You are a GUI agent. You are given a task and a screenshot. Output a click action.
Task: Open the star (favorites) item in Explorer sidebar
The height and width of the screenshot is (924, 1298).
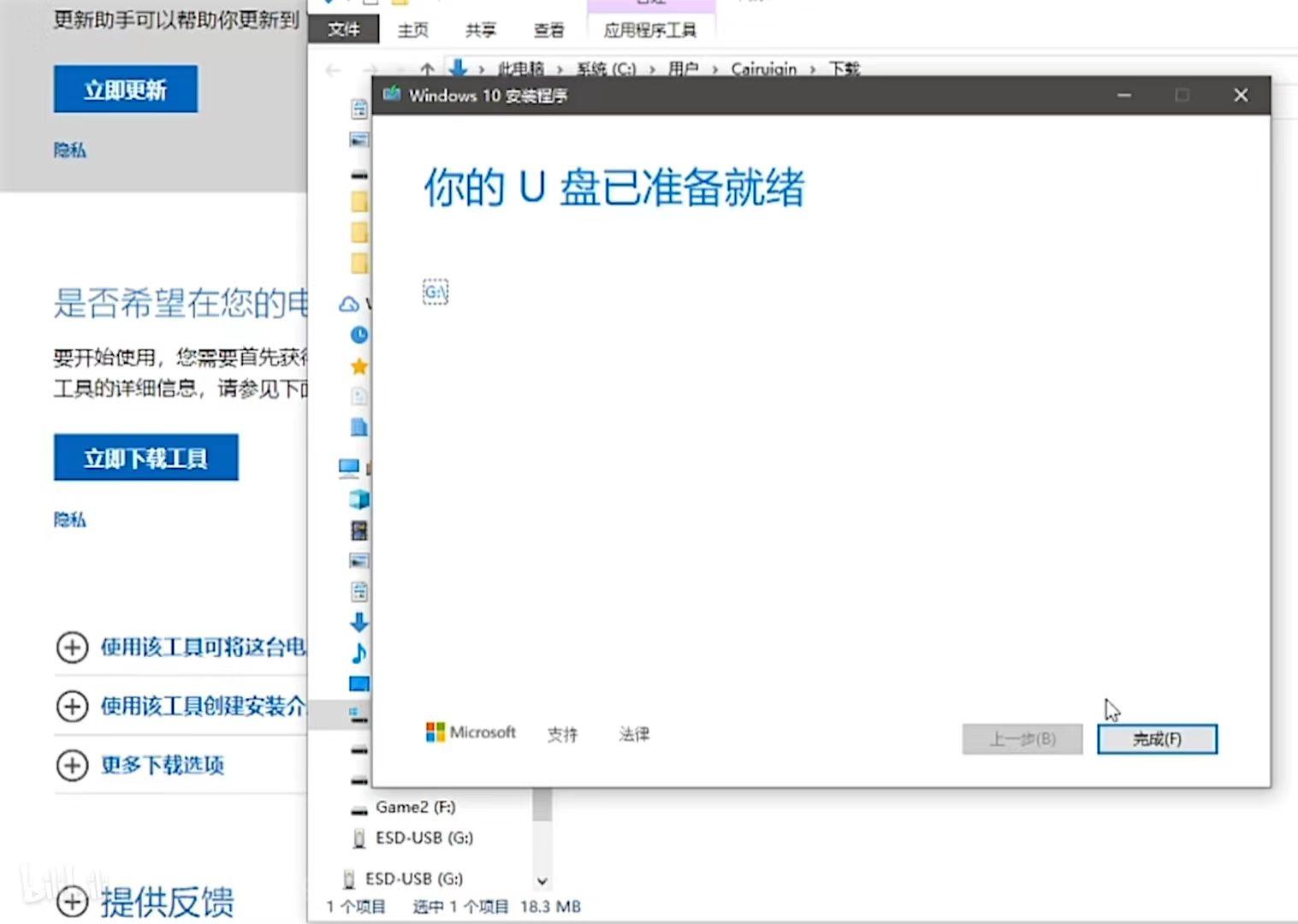click(359, 366)
